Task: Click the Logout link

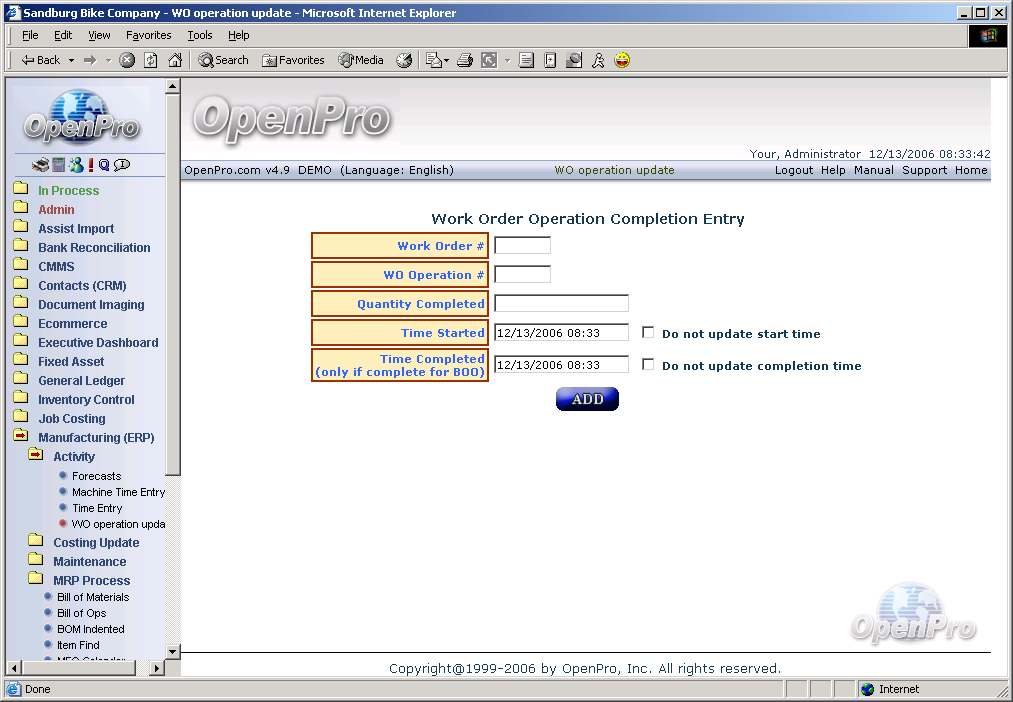Action: point(794,170)
